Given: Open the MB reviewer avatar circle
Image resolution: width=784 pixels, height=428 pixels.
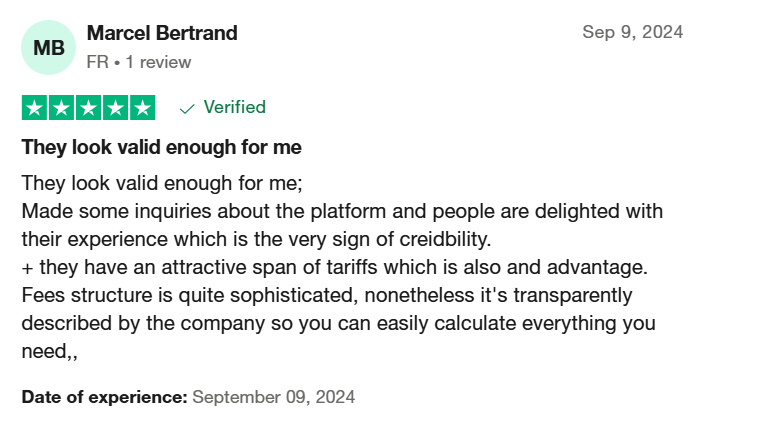Looking at the screenshot, I should coord(48,48).
